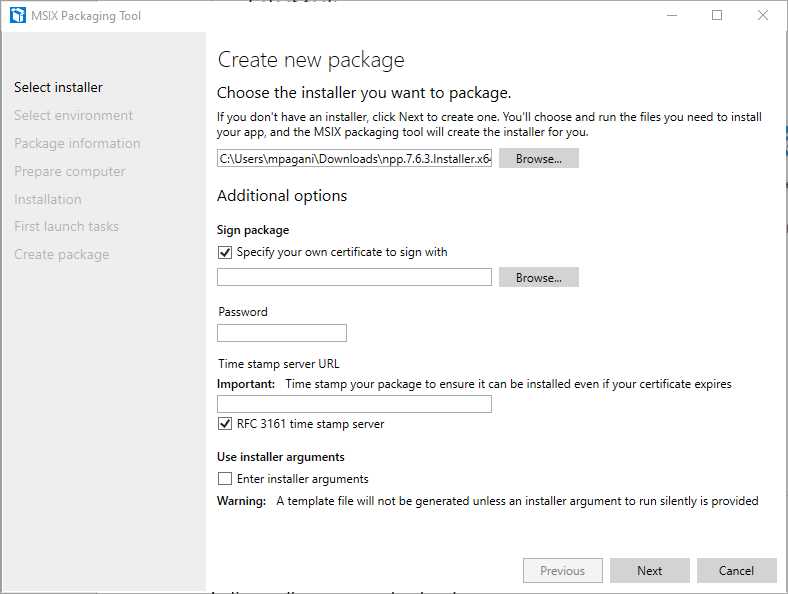
Task: Focus the installer path field
Action: [x=354, y=158]
